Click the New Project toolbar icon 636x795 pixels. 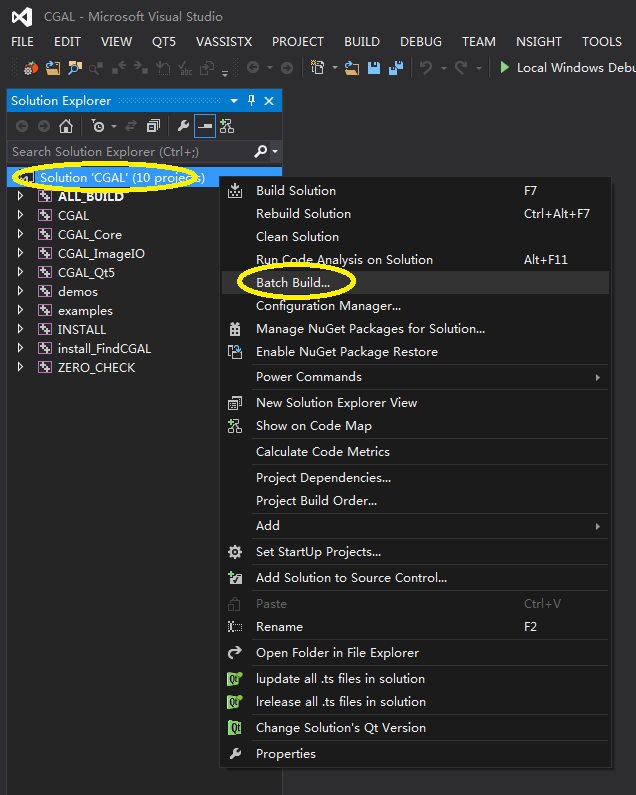pyautogui.click(x=317, y=67)
